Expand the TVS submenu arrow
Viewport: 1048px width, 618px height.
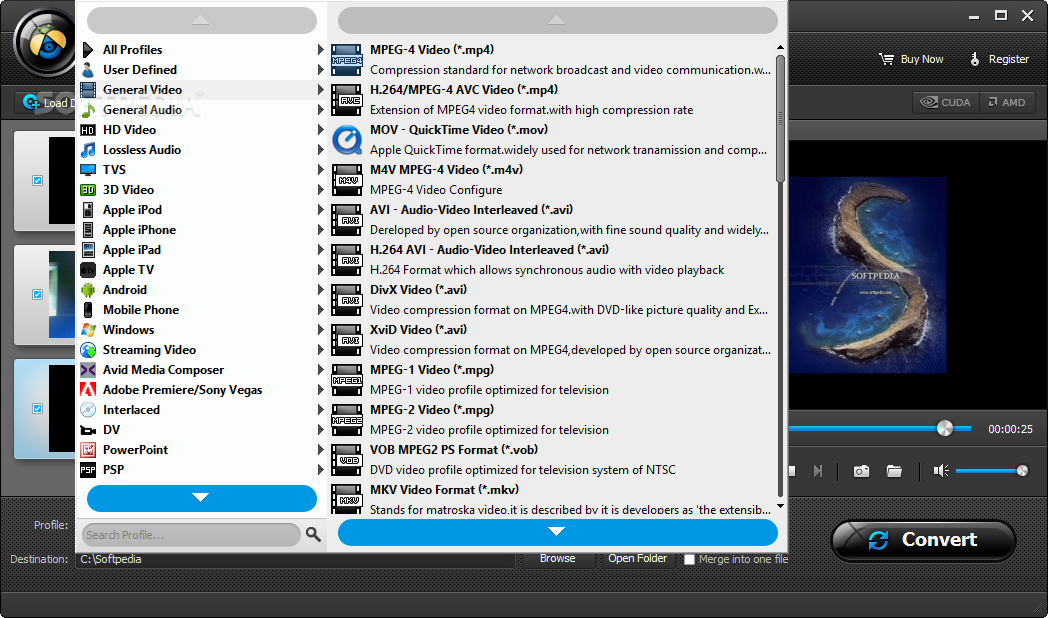tap(320, 170)
